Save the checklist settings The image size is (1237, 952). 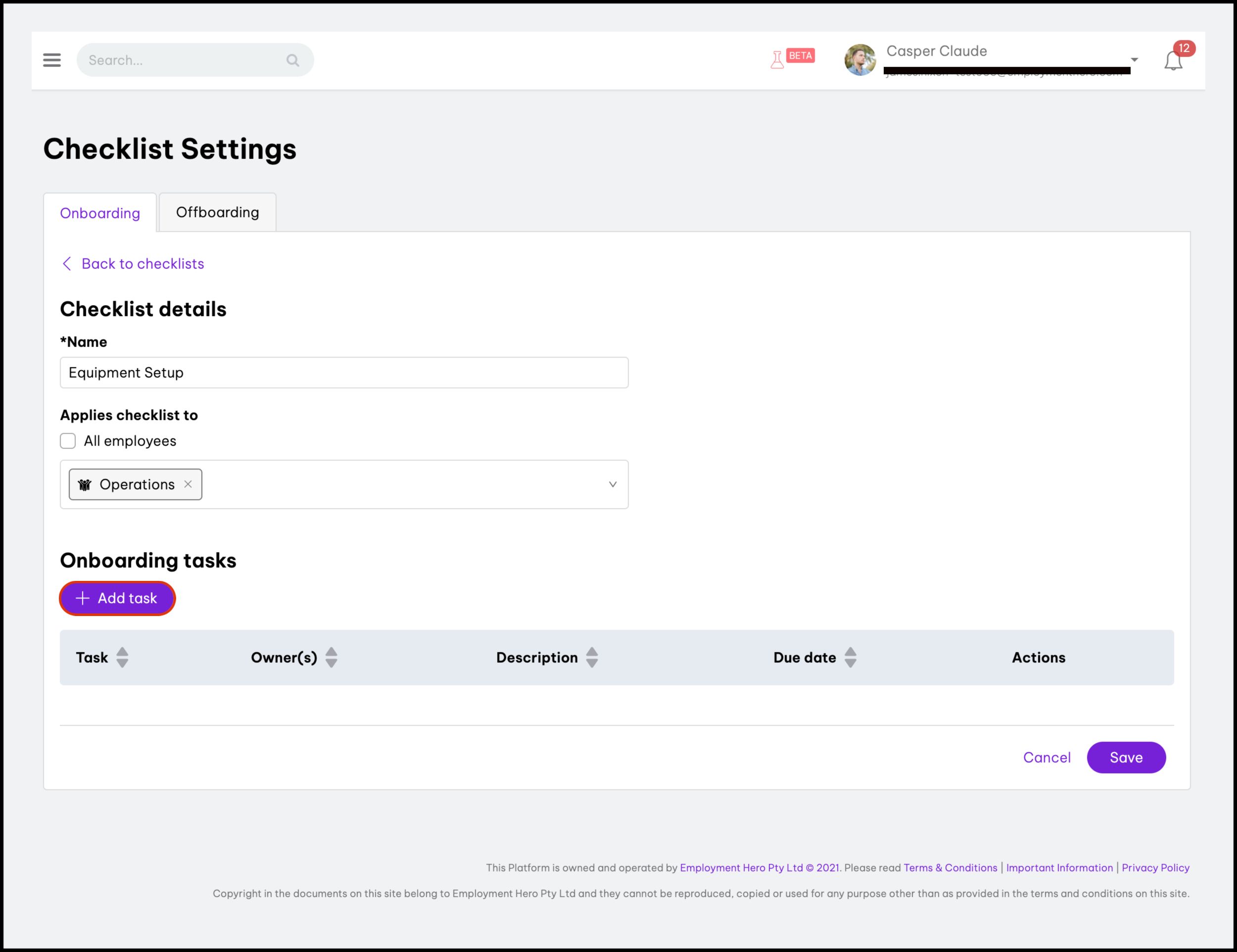pos(1126,758)
